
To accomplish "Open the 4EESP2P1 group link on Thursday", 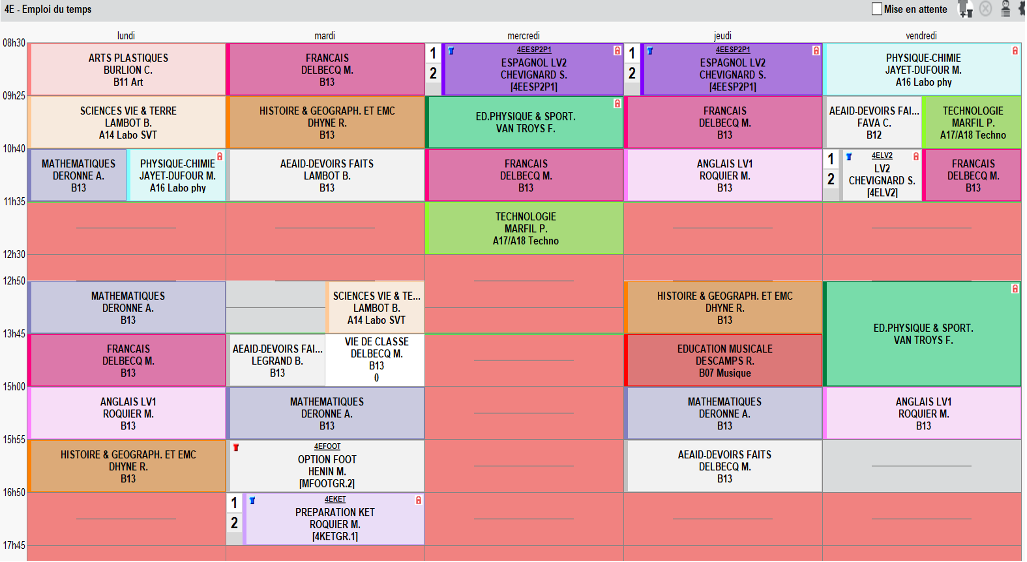I will (733, 49).
